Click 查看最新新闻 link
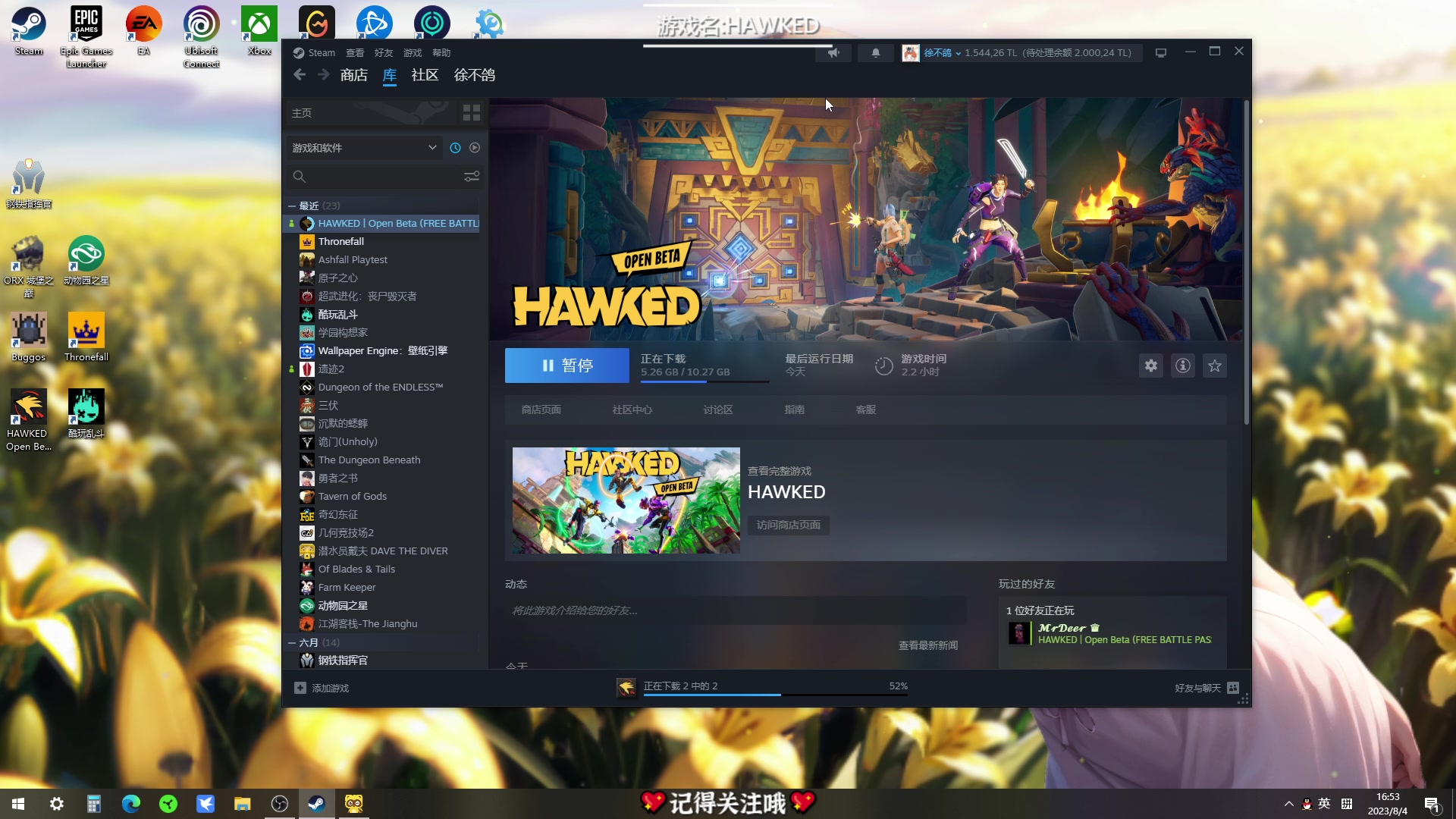The height and width of the screenshot is (819, 1456). 928,645
